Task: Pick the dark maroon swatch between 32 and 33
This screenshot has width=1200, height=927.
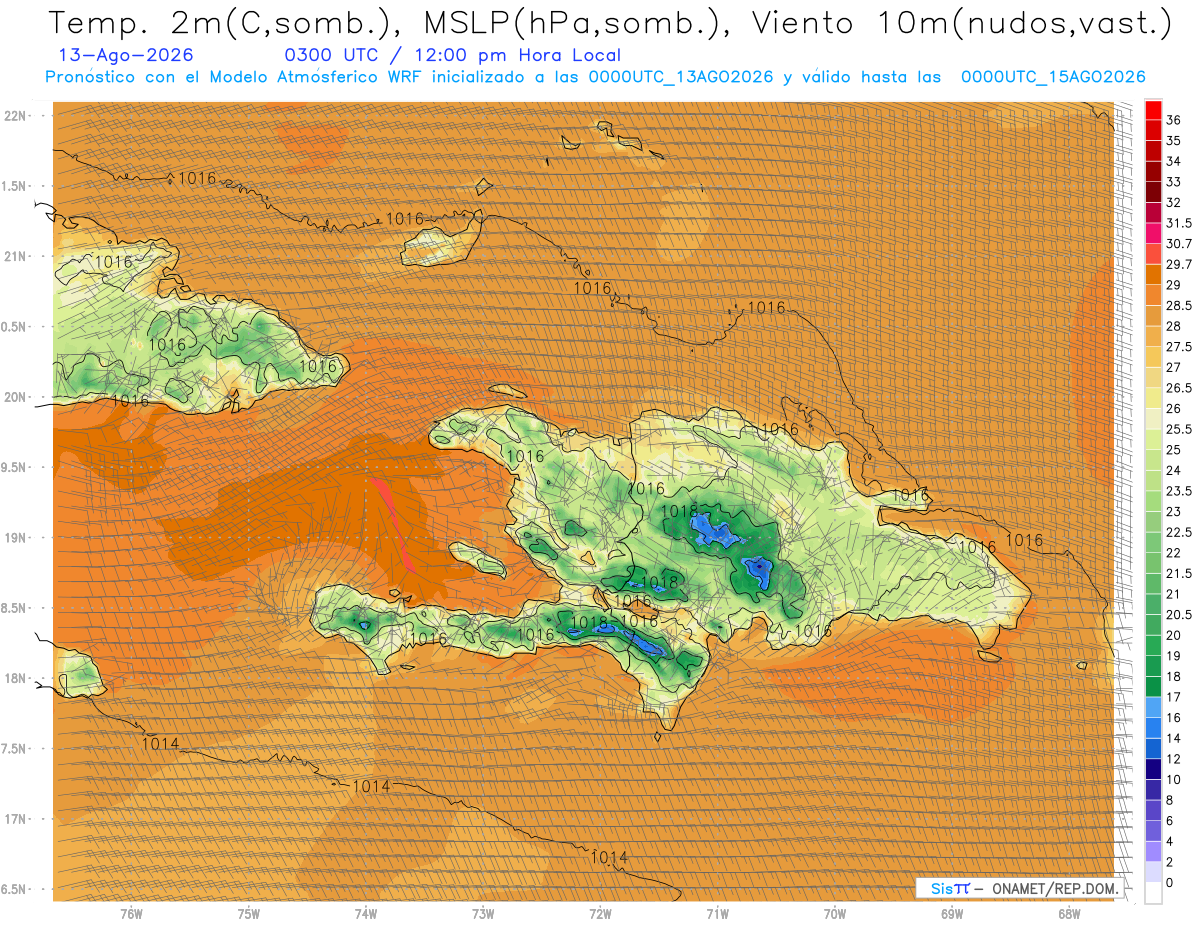Action: tap(1153, 192)
